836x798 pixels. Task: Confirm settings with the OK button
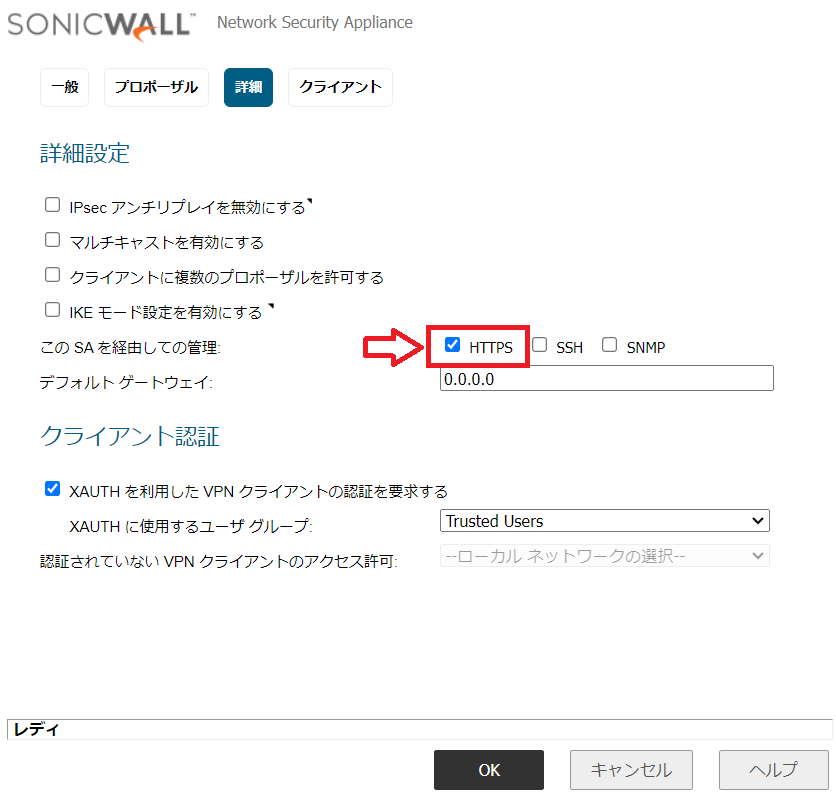point(489,770)
